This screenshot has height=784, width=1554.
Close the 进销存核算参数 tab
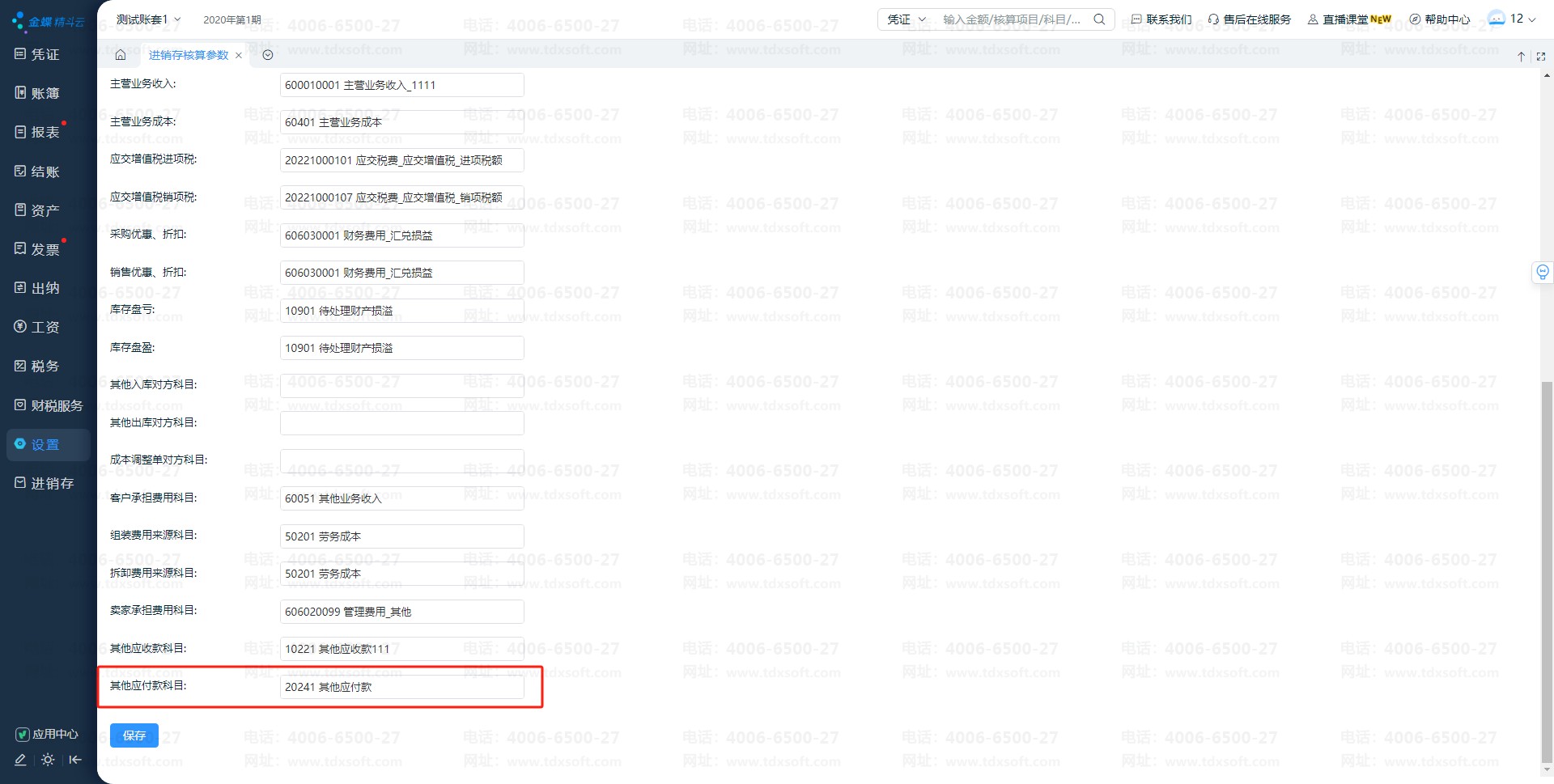[239, 56]
